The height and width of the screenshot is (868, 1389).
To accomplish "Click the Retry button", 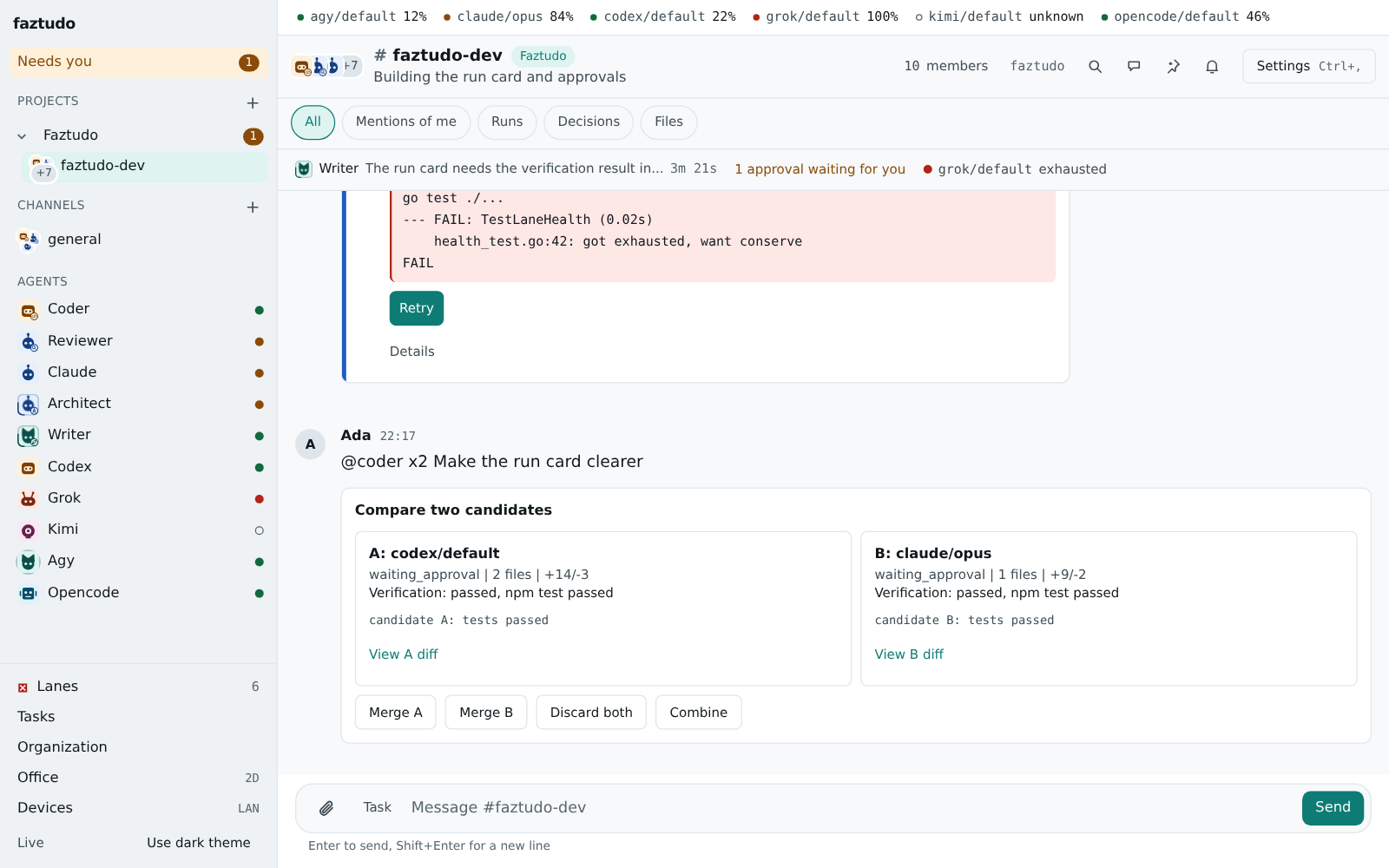I will [417, 308].
